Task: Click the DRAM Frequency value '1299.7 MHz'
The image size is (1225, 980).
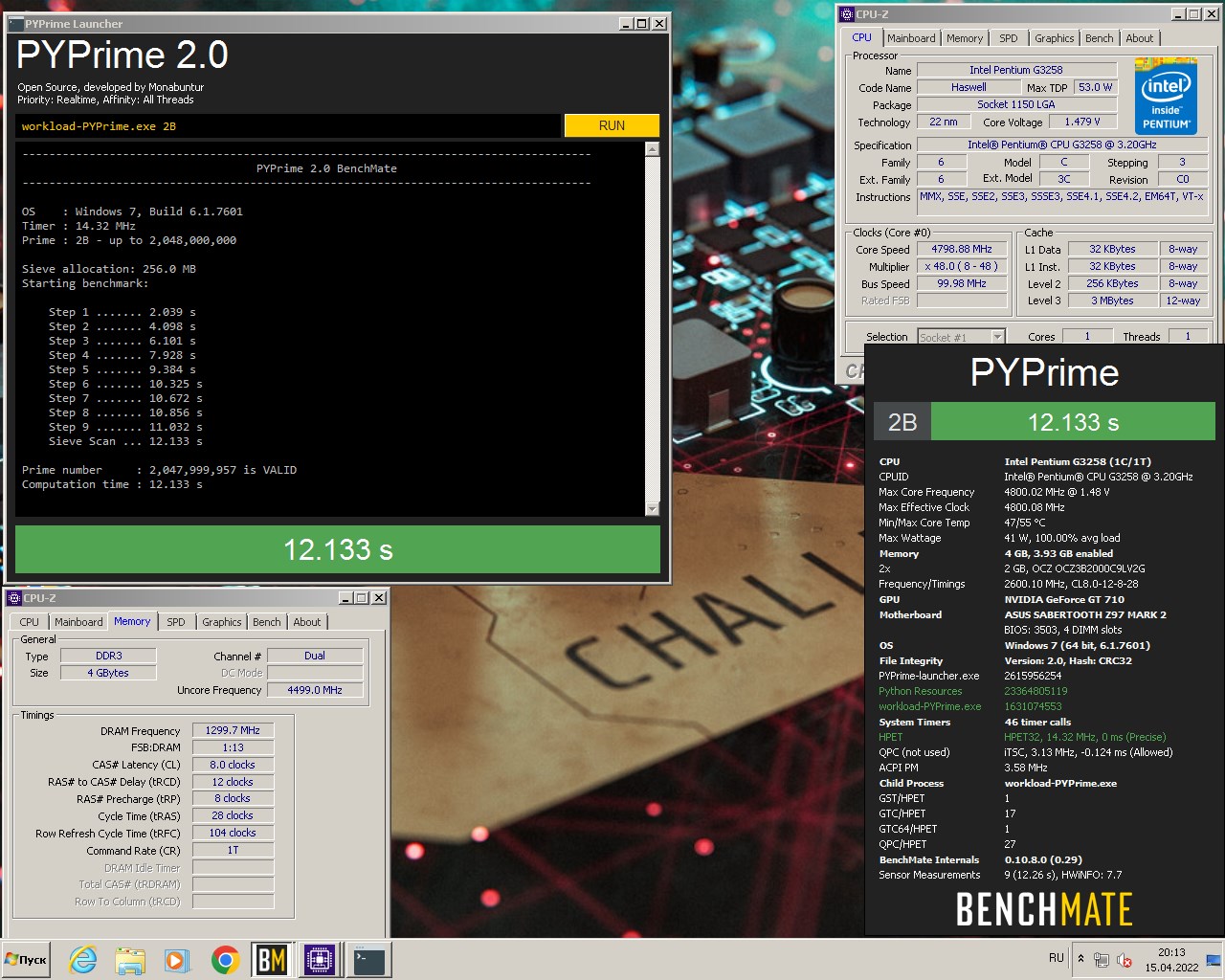Action: point(233,730)
